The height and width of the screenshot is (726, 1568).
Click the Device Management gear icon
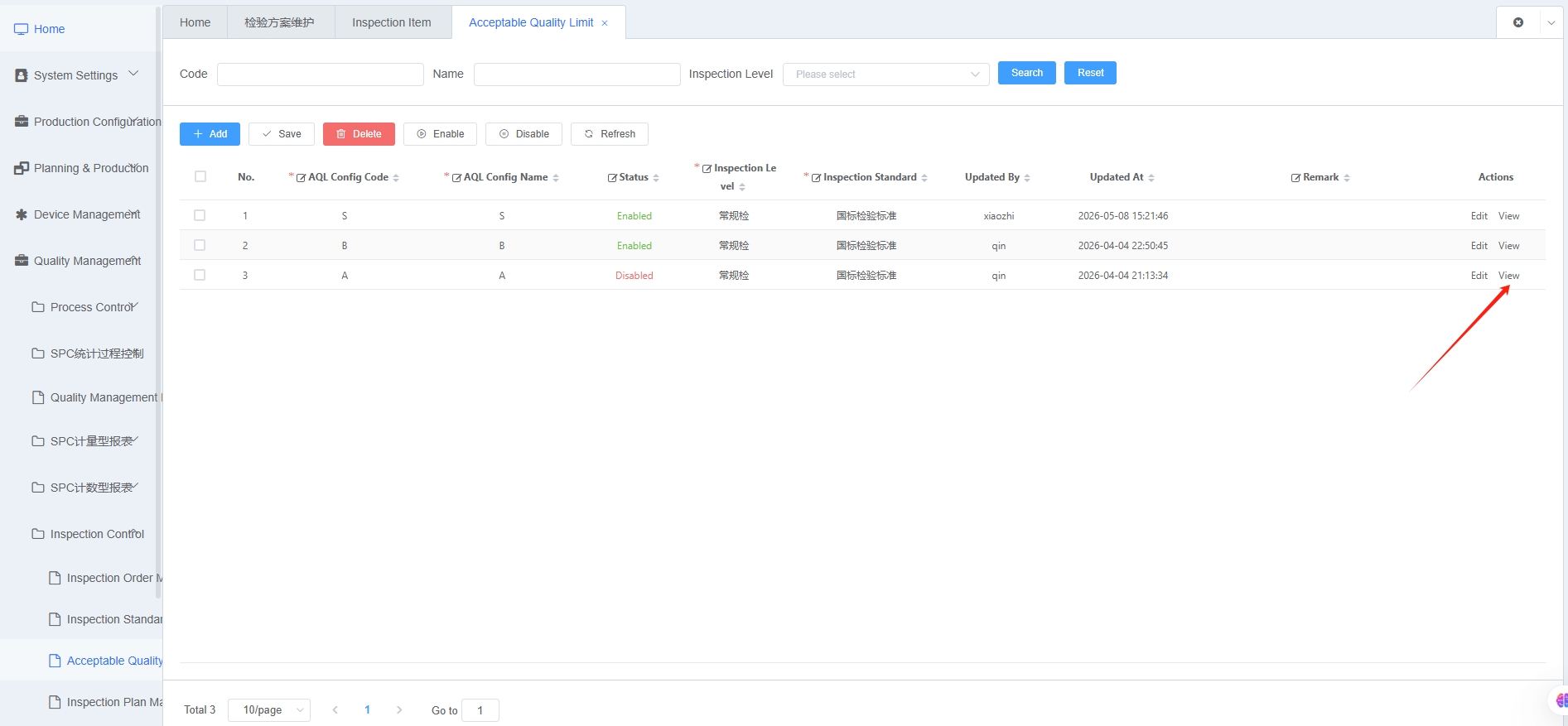[22, 214]
